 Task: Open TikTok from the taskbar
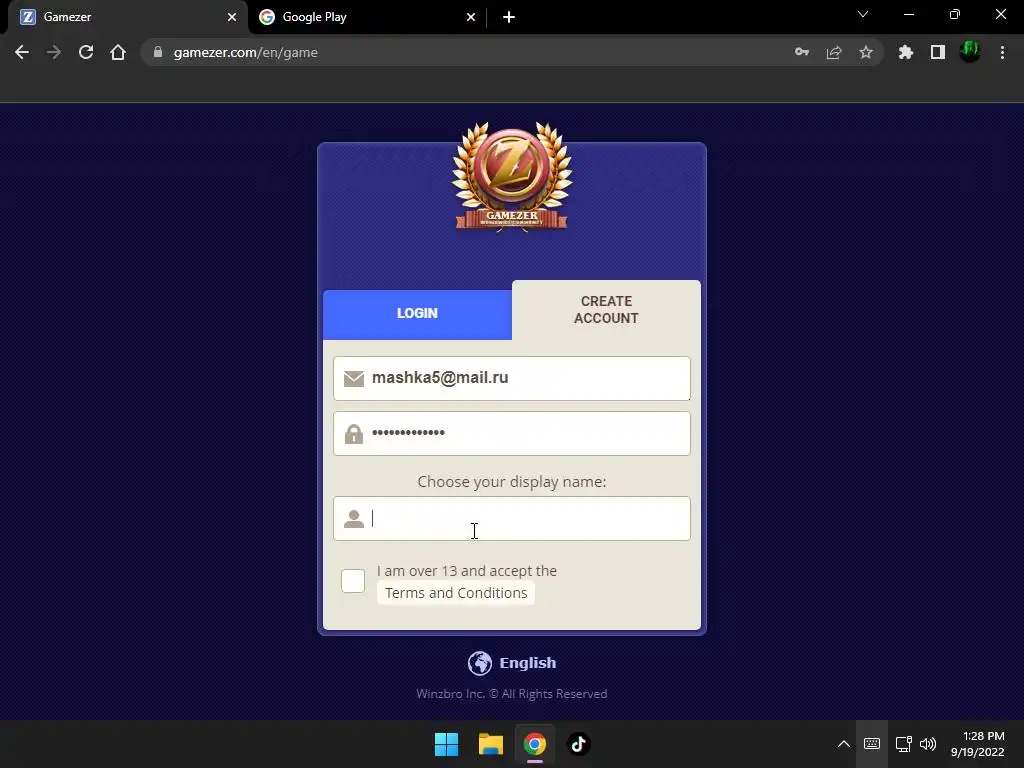pos(579,744)
